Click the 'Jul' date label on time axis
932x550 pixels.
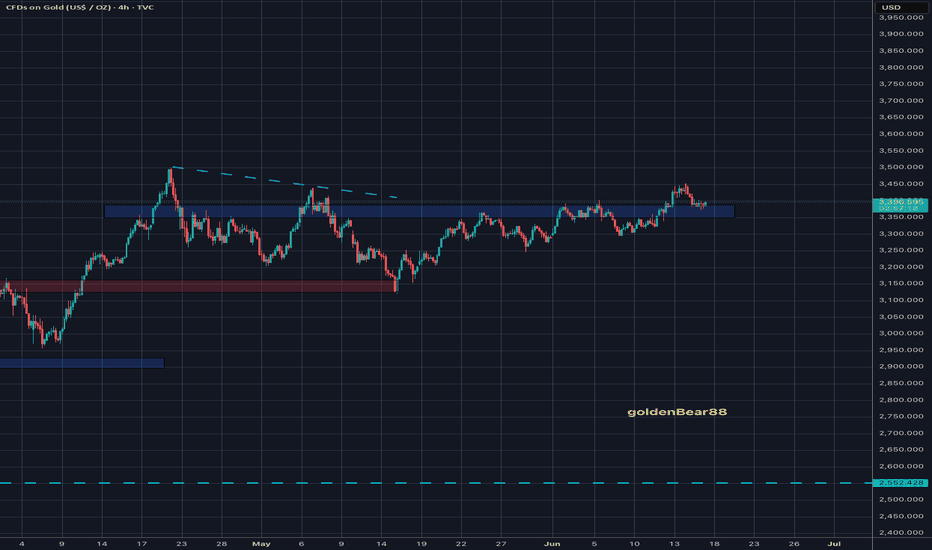coord(834,543)
